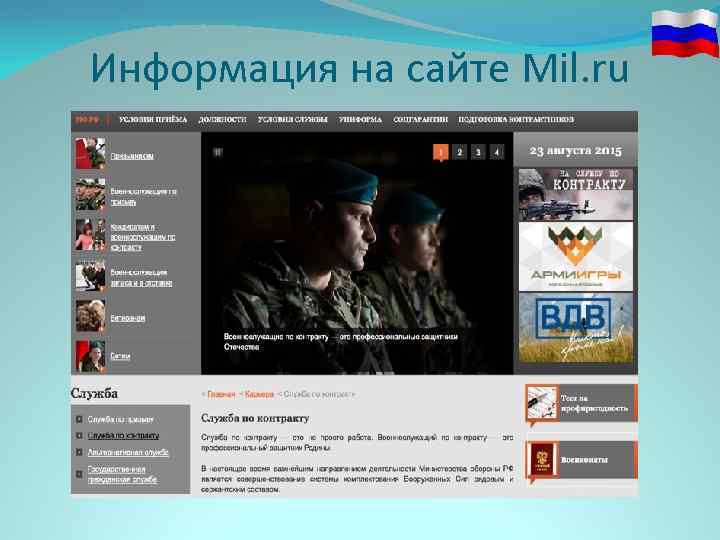Open Военнослужащим по призыву link
Viewport: 720px width, 540px height.
tap(143, 197)
